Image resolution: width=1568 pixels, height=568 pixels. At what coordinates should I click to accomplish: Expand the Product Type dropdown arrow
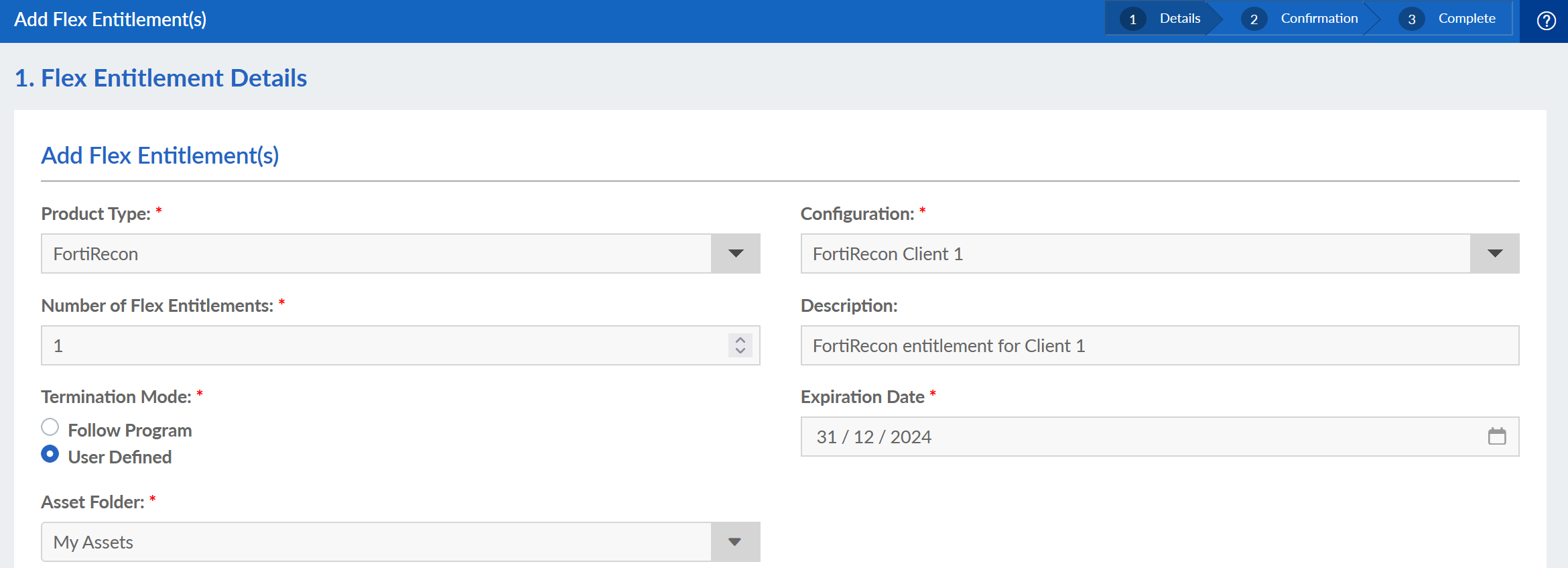coord(735,253)
